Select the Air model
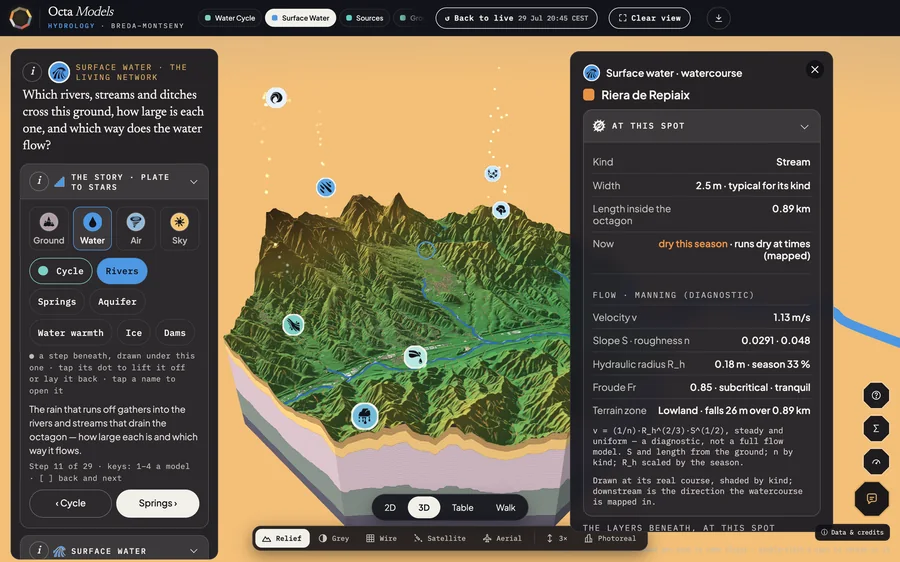 [x=136, y=228]
